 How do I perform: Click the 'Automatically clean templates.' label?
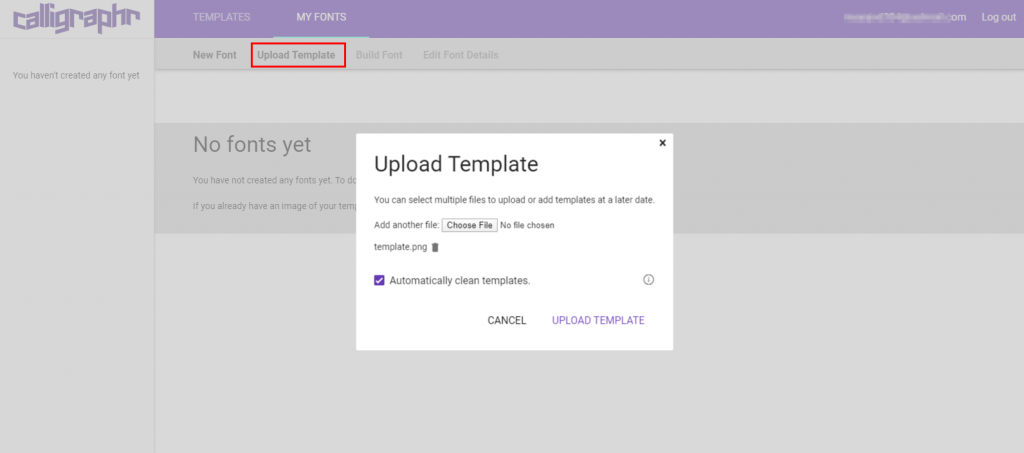coord(460,281)
